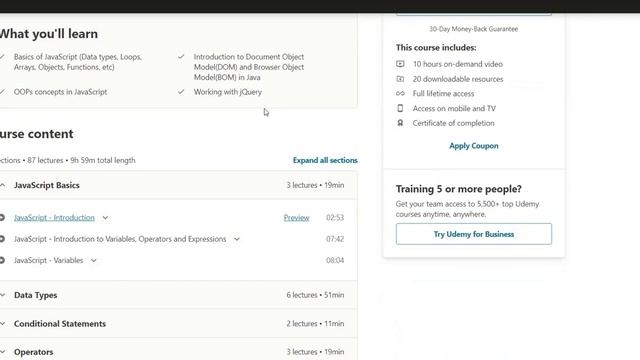Click play icon beside Introduction to Variables, Operators lecture
Screen dimensions: 640x360
pyautogui.click(x=2, y=239)
